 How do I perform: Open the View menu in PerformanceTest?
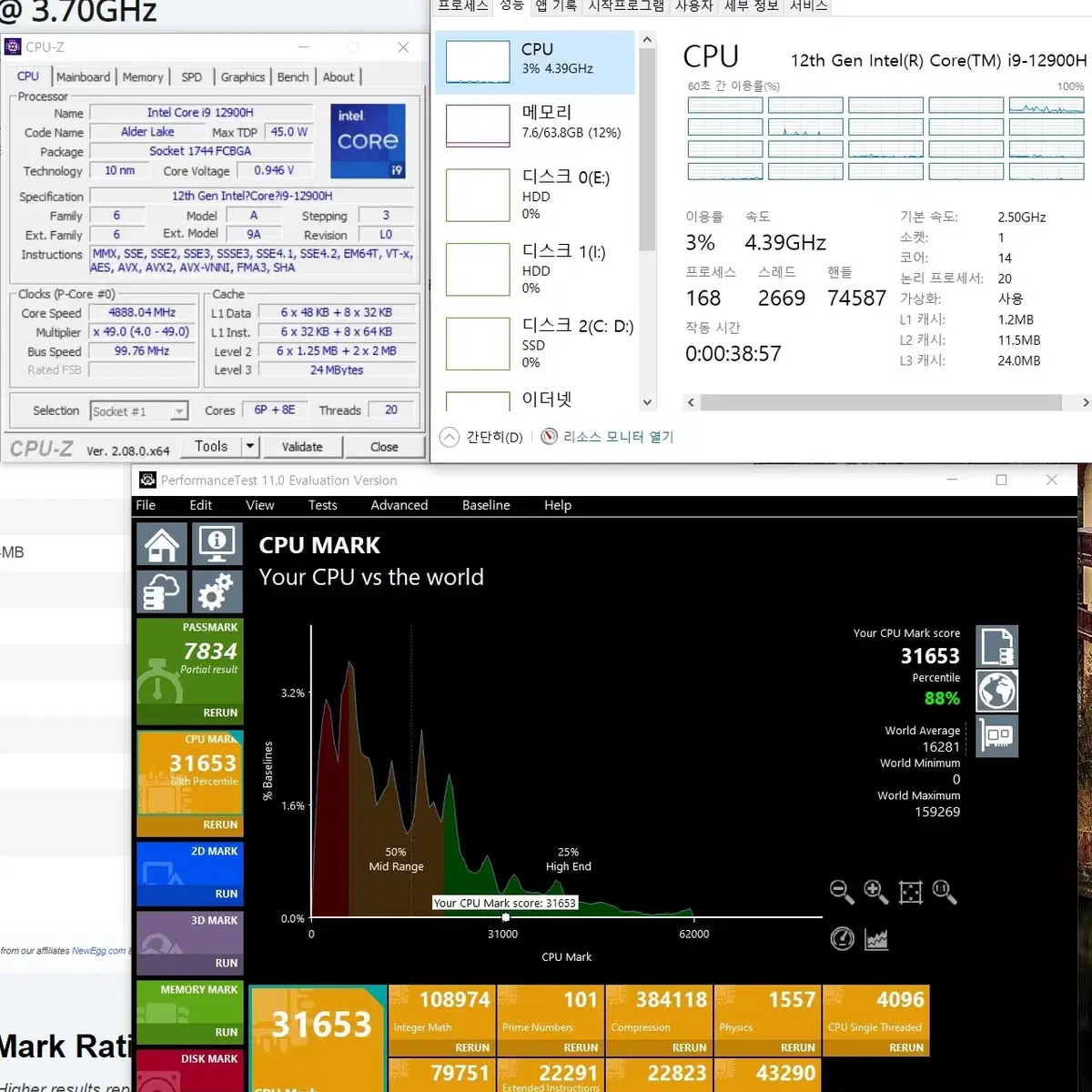(260, 505)
